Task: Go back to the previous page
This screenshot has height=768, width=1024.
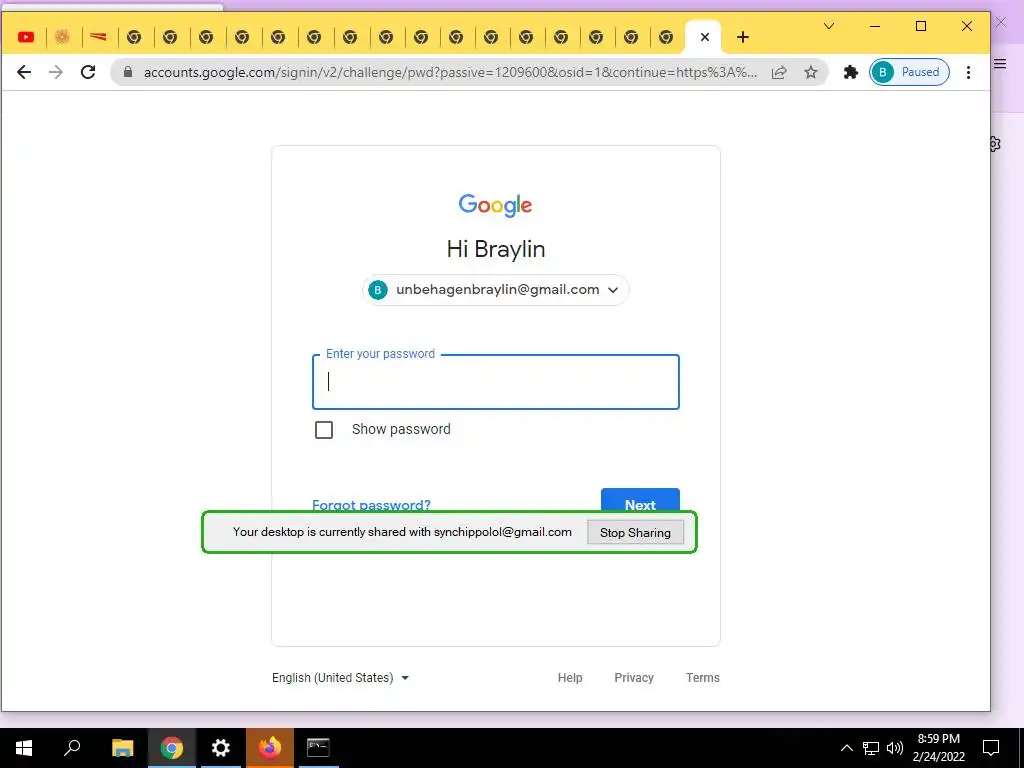Action: coord(24,72)
